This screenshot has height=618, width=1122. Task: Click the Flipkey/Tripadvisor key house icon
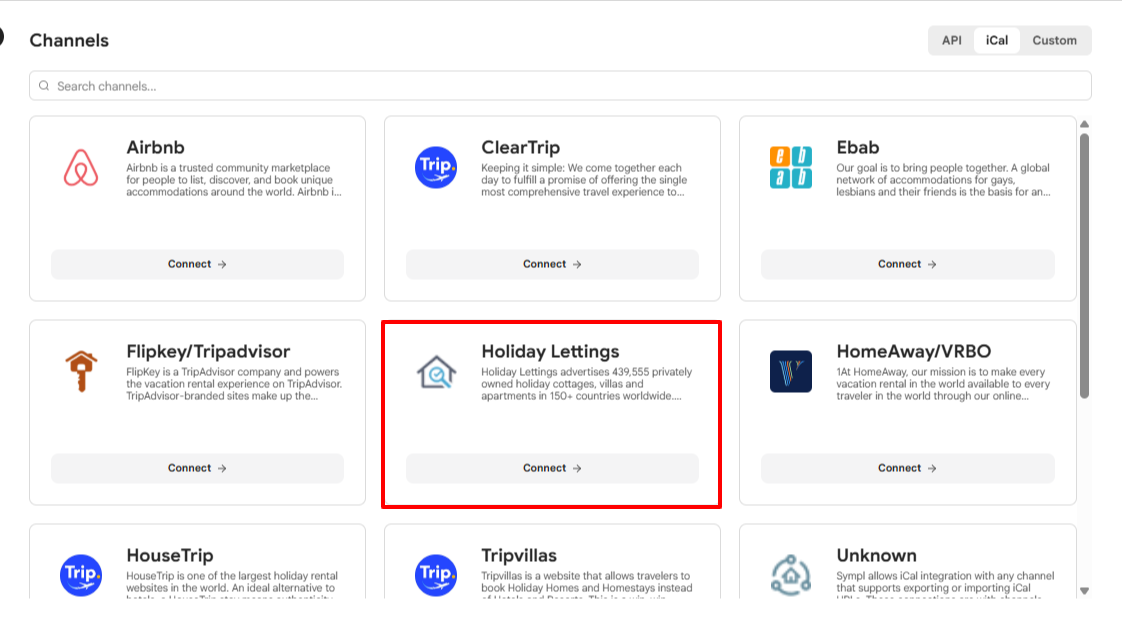click(x=81, y=371)
